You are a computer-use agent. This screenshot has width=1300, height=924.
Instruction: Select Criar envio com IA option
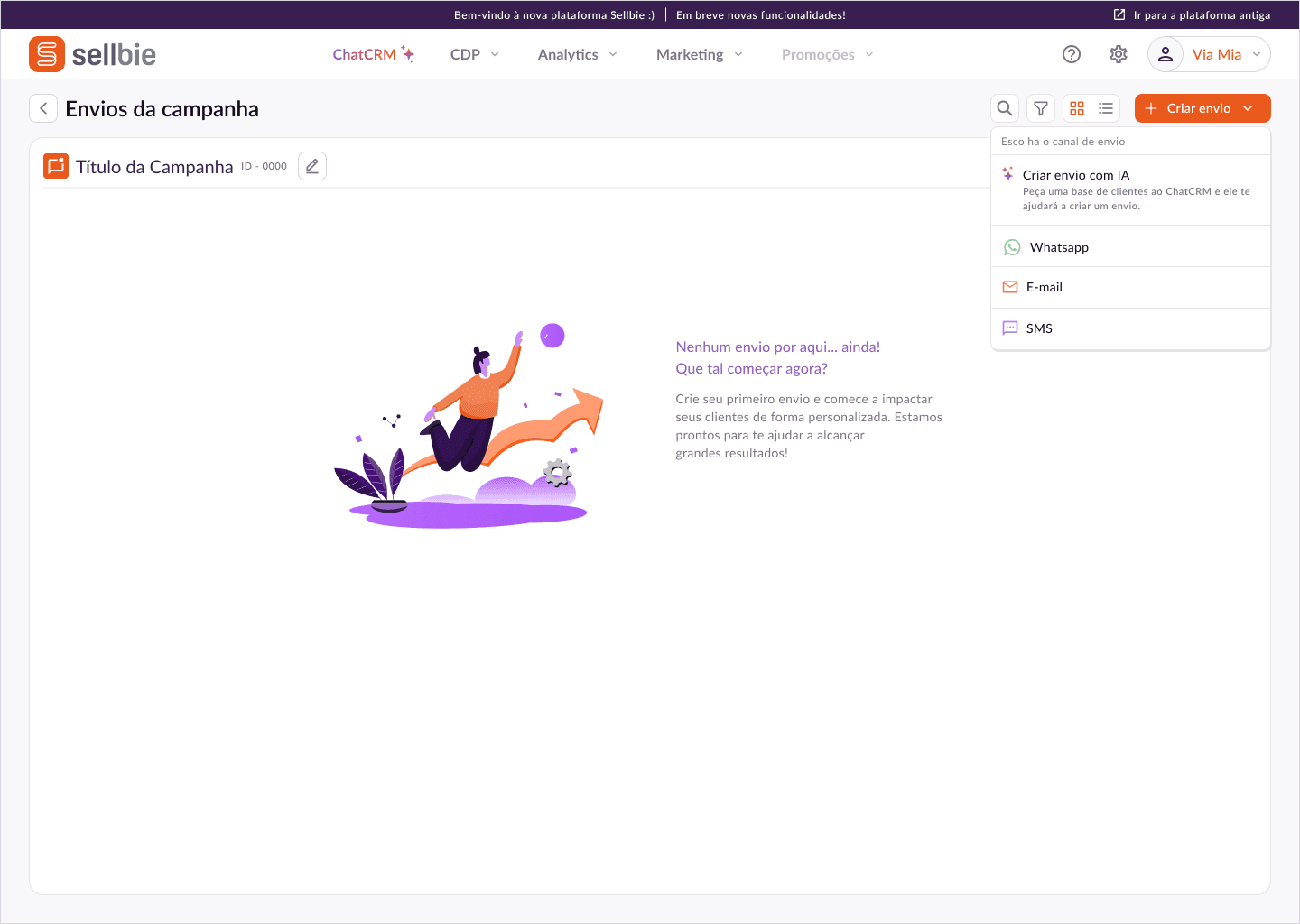click(1130, 189)
